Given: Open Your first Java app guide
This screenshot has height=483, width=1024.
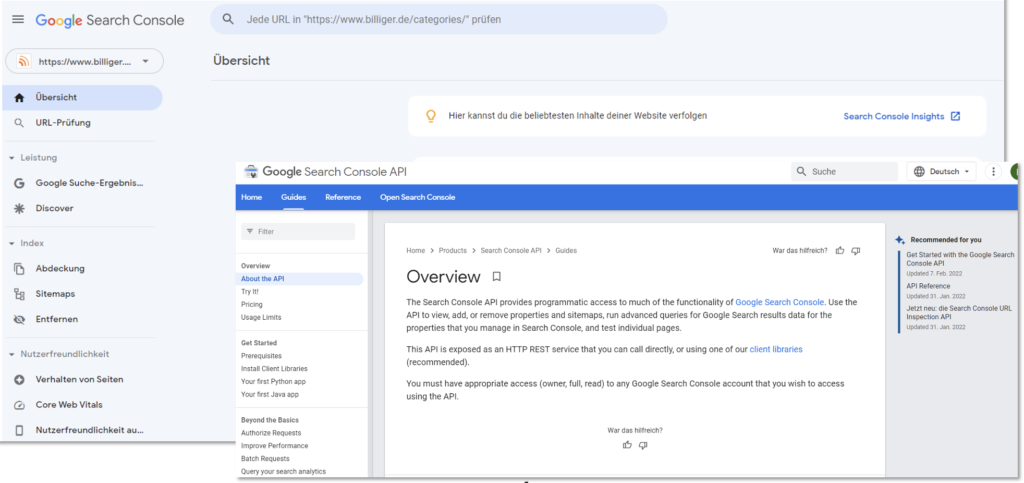Looking at the screenshot, I should [x=270, y=394].
